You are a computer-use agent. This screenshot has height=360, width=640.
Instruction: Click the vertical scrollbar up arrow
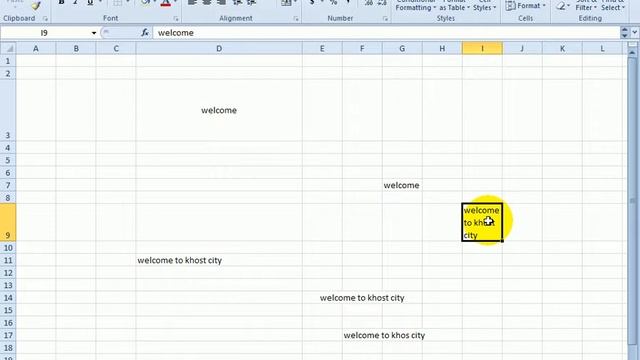pyautogui.click(x=632, y=53)
